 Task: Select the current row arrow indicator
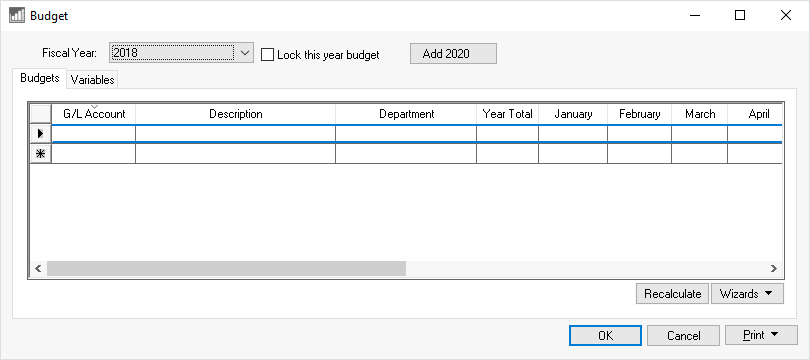click(41, 134)
